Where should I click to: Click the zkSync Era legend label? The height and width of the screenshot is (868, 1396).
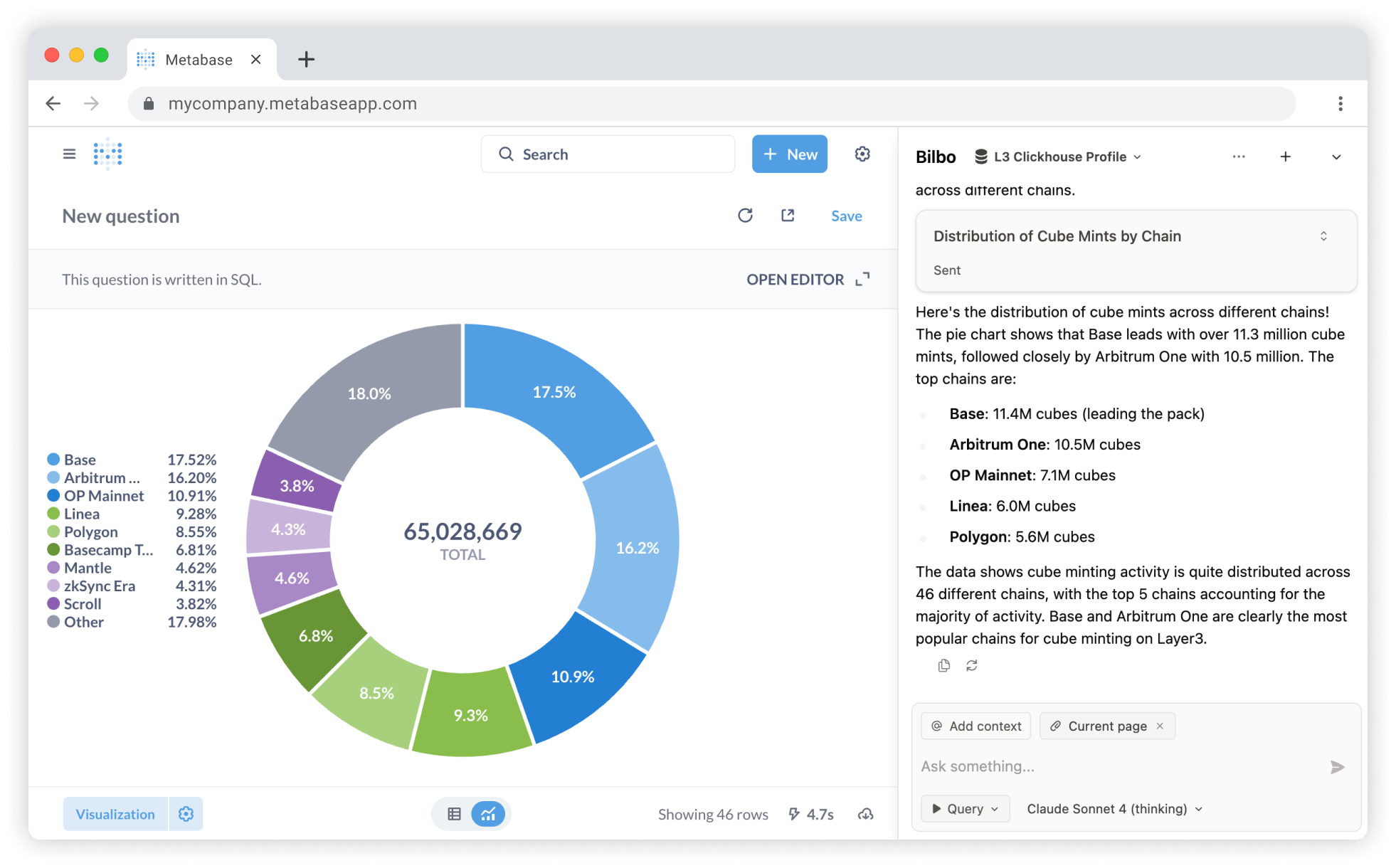(100, 586)
